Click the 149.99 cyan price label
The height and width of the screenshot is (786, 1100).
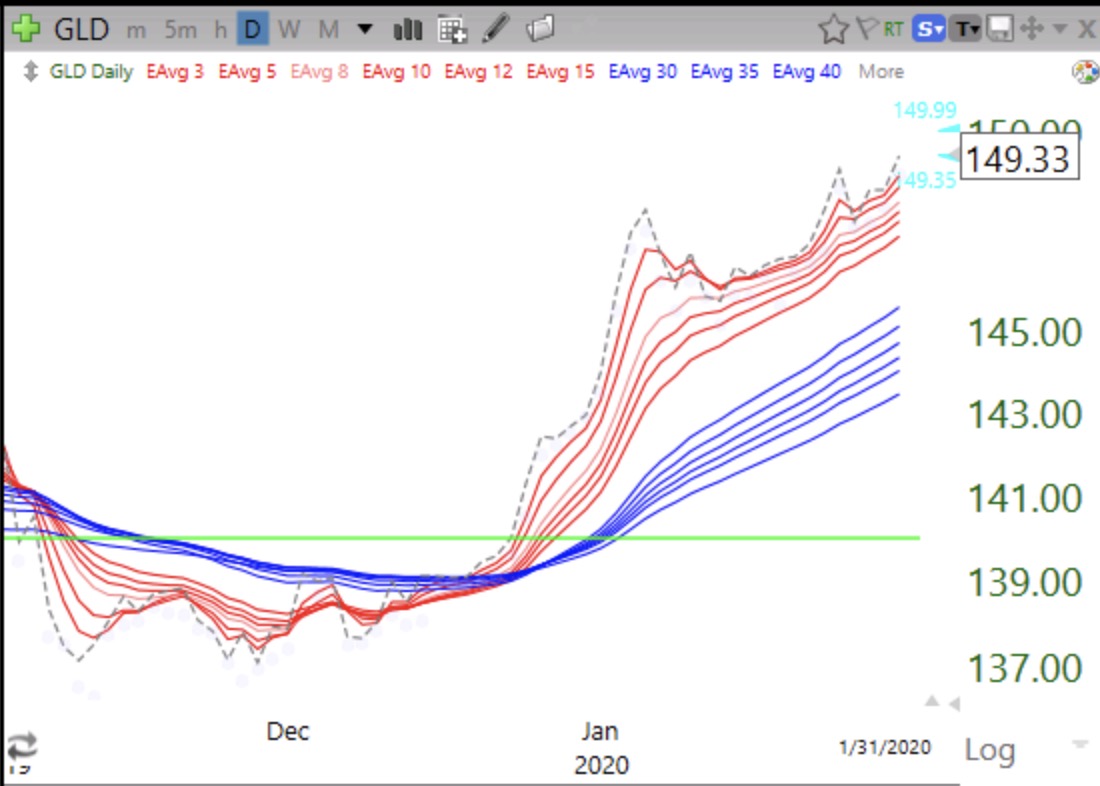pos(925,110)
